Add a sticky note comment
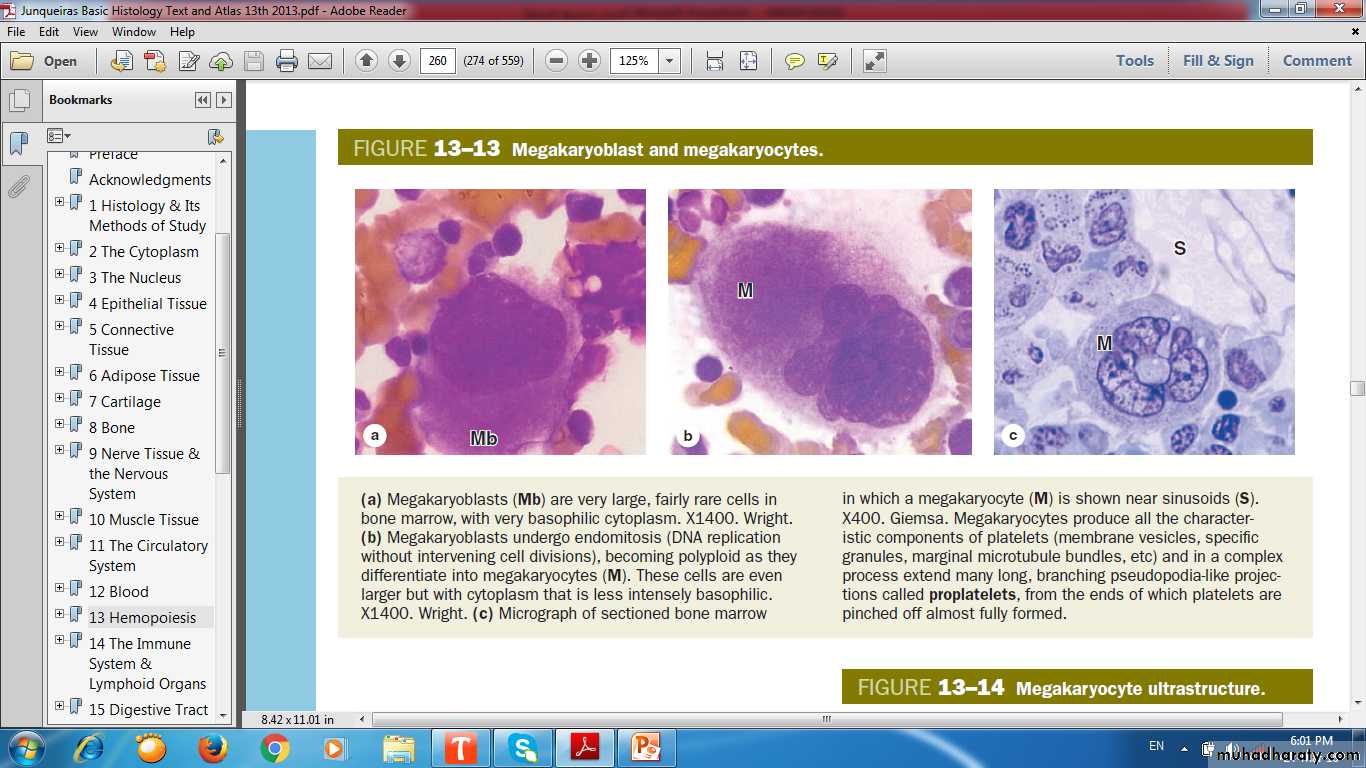 pos(795,61)
